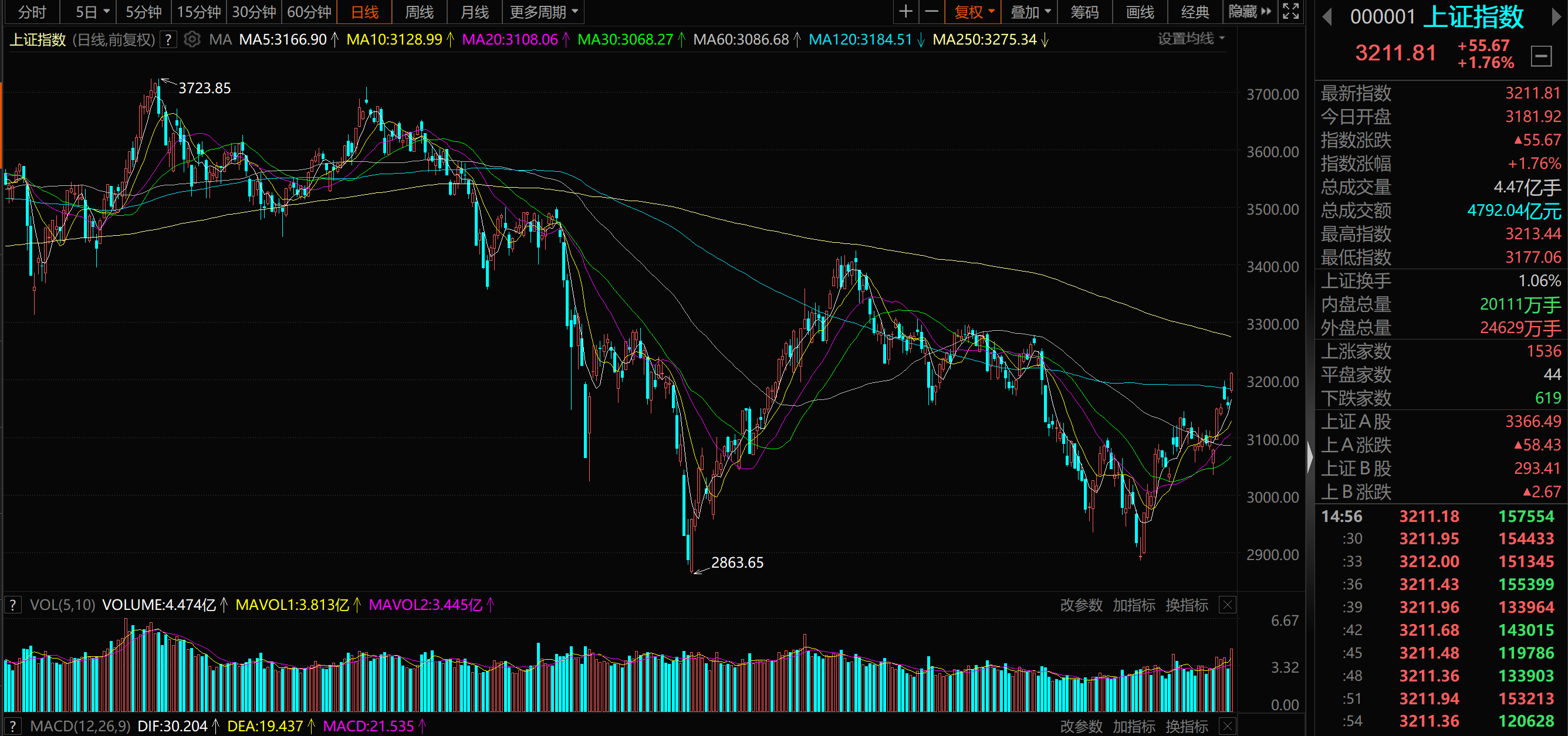
Task: Switch to 周线 weekly period tab
Action: pyautogui.click(x=420, y=12)
